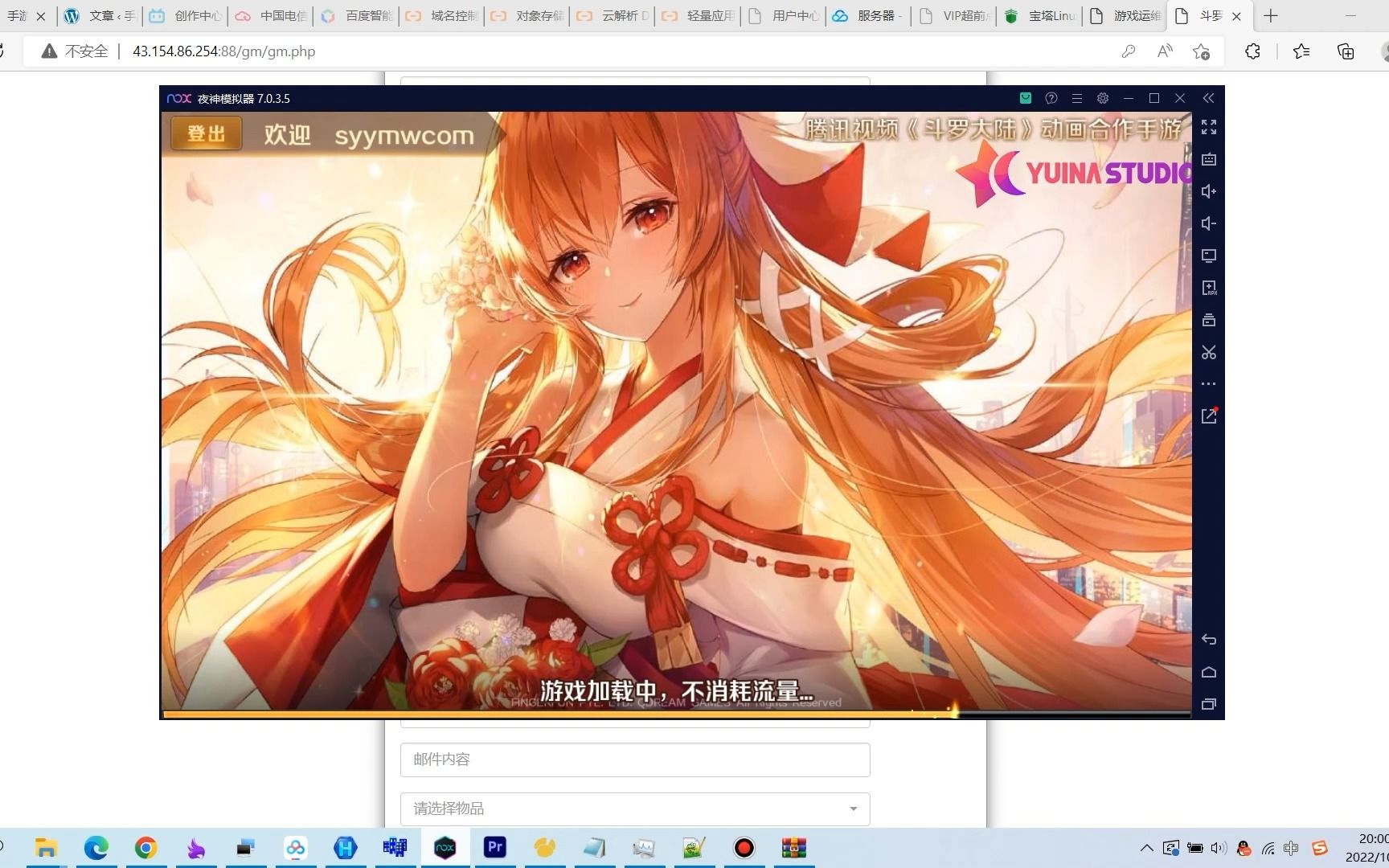
Task: Open Microsoft Edge from taskbar
Action: pos(96,848)
